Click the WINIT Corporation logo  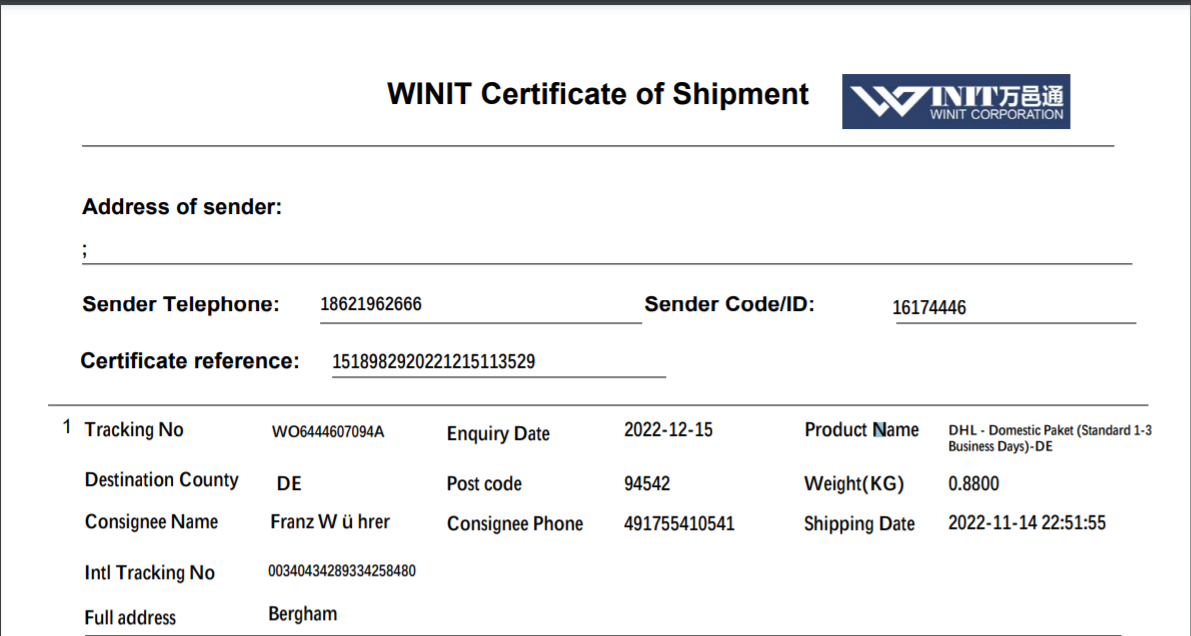pos(955,101)
